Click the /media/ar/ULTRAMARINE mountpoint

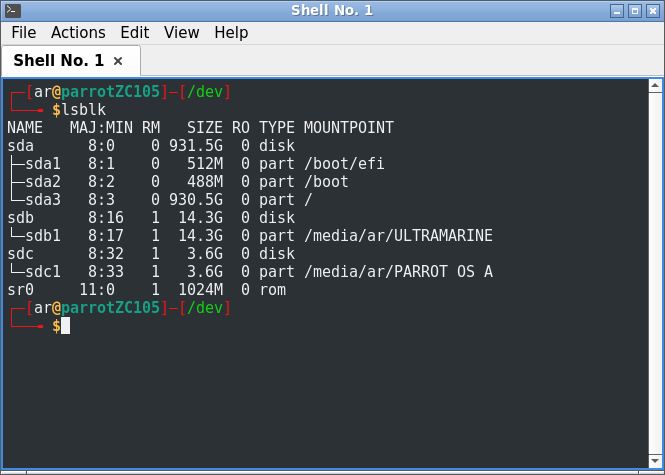tap(398, 235)
